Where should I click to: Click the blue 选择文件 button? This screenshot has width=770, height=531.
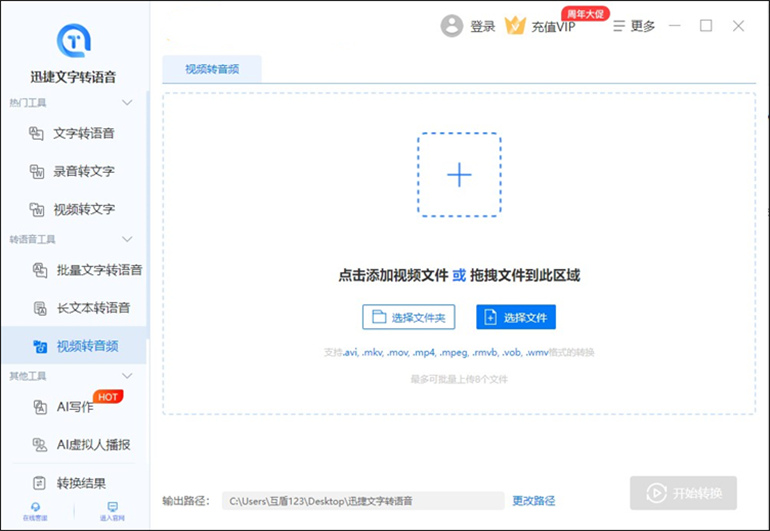pyautogui.click(x=516, y=317)
